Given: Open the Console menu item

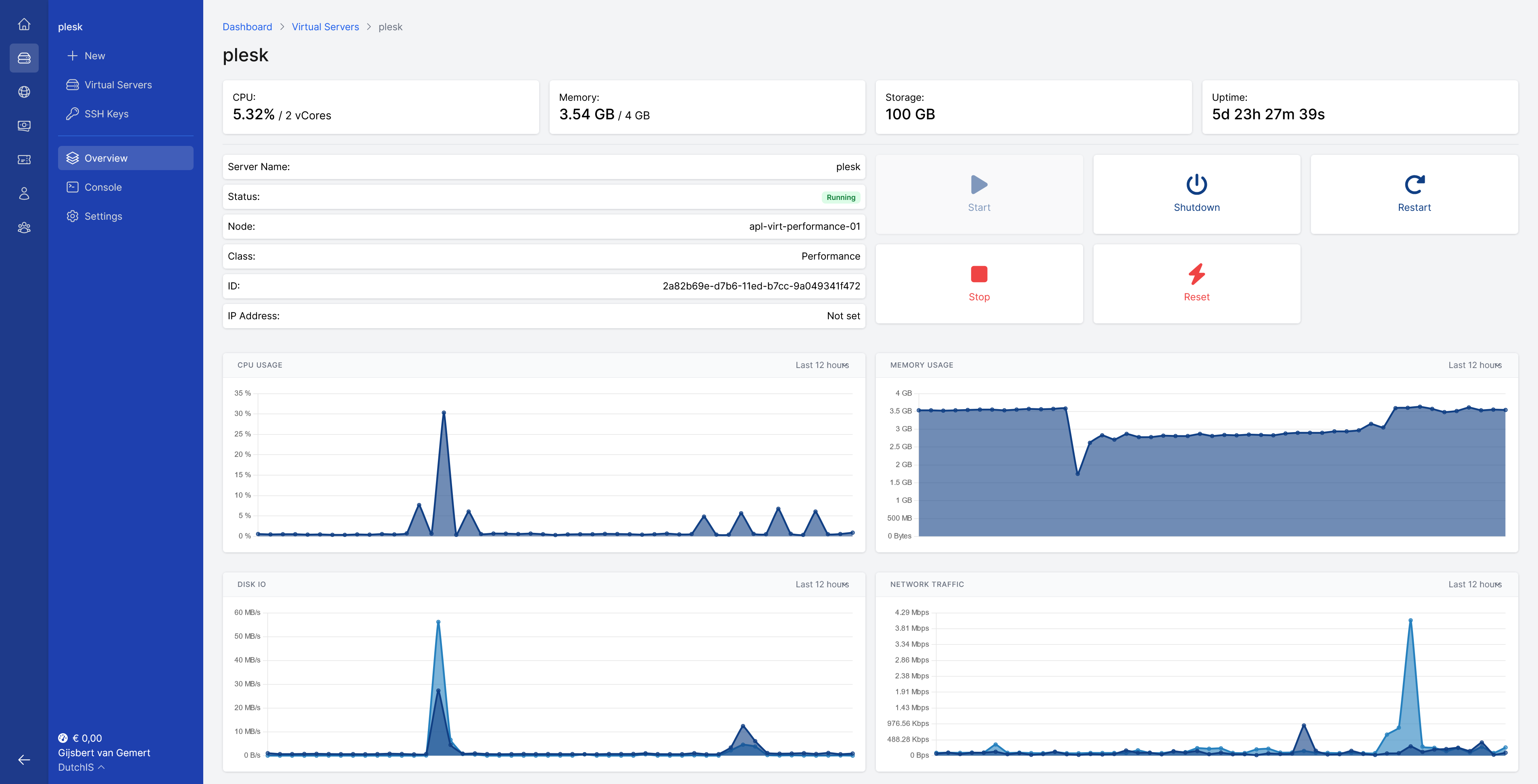Looking at the screenshot, I should click(x=103, y=187).
